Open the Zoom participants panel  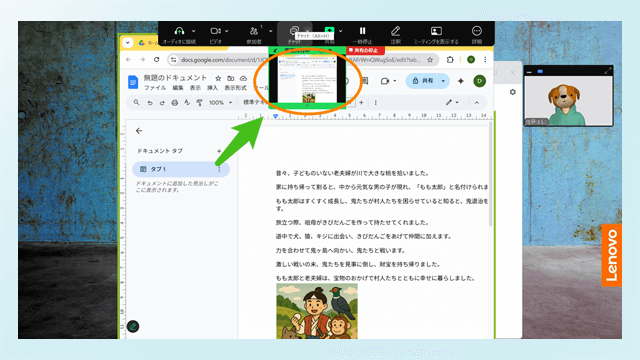click(254, 31)
